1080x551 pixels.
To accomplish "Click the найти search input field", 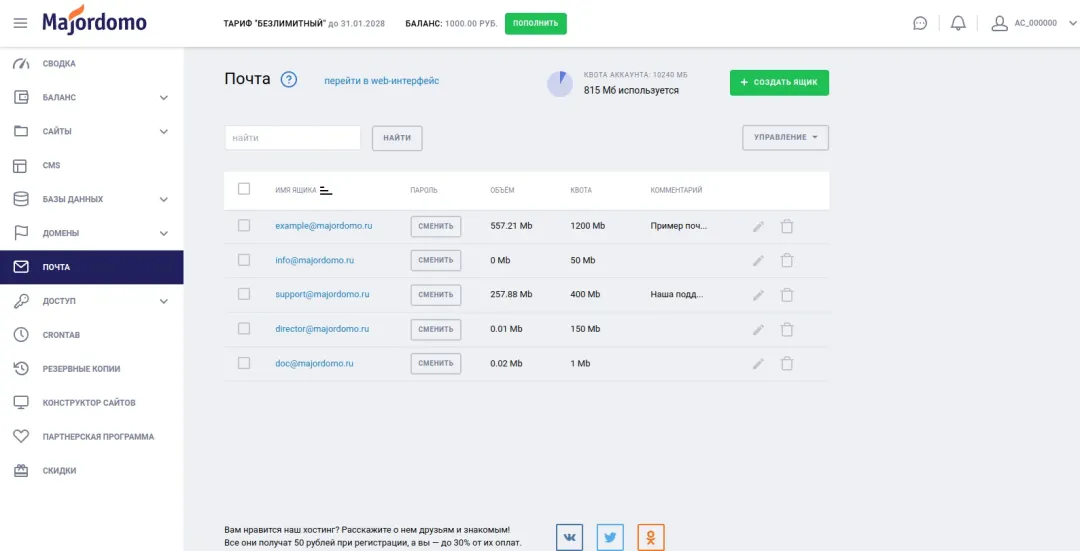I will (x=293, y=138).
